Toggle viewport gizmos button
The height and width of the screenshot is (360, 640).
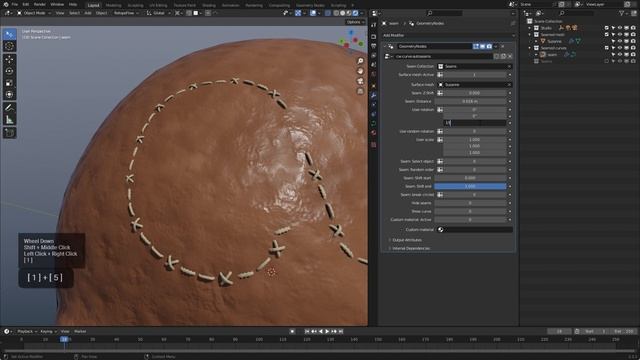click(x=298, y=13)
